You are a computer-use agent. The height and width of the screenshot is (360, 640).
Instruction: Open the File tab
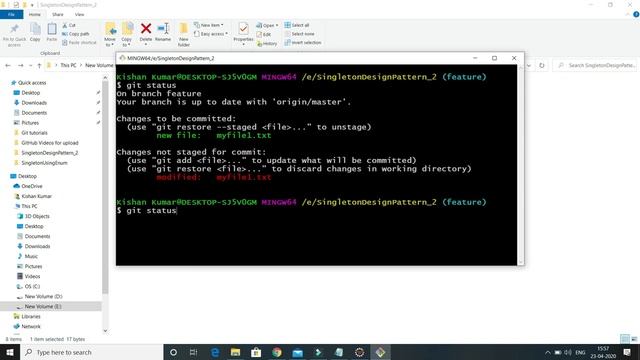pos(11,14)
